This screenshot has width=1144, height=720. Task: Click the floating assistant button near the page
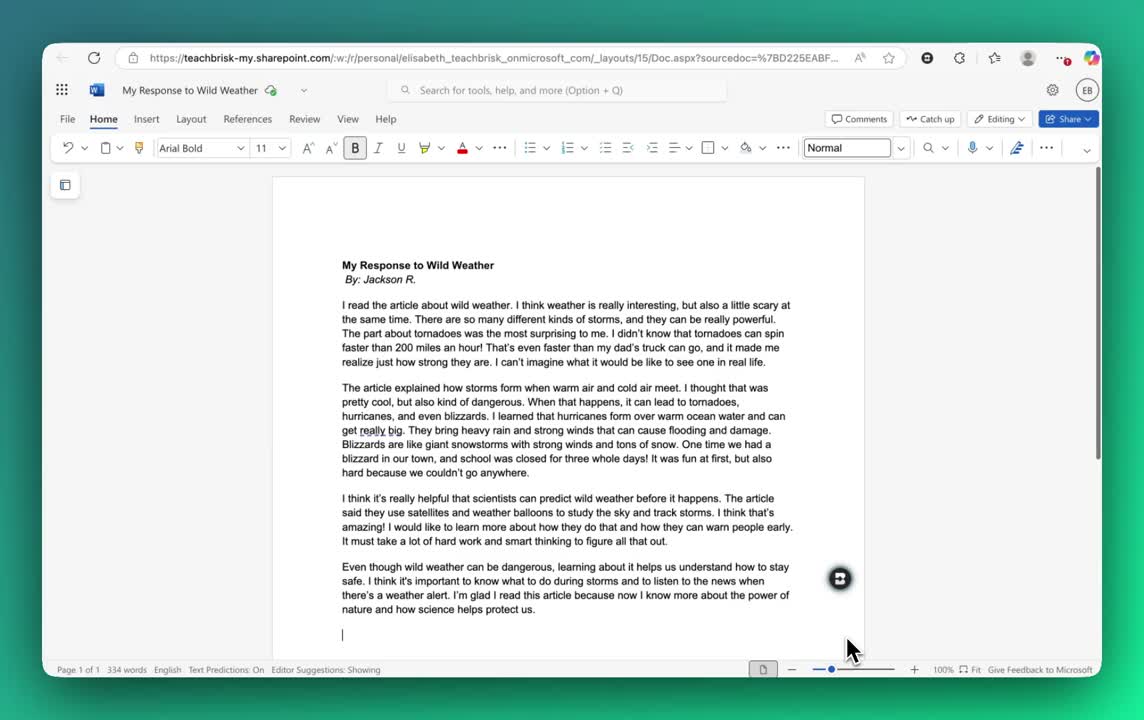click(840, 578)
